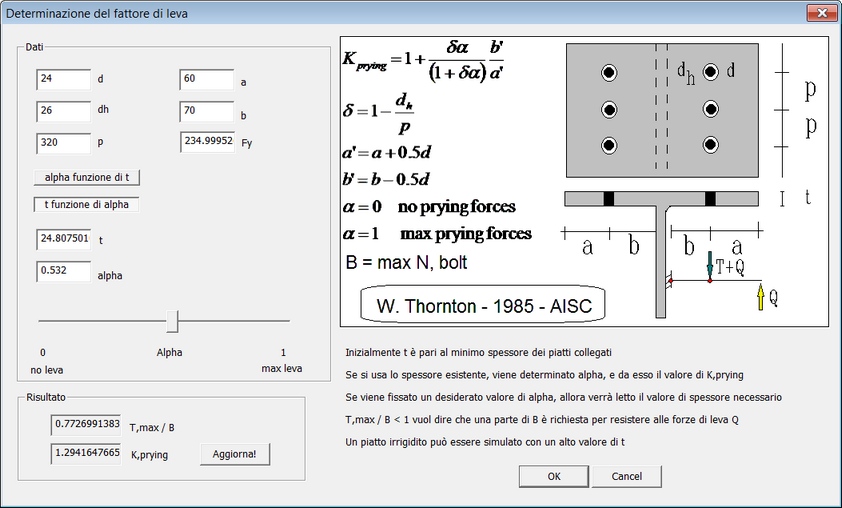Click the t thickness field
Screen dimensions: 842x508
63,240
